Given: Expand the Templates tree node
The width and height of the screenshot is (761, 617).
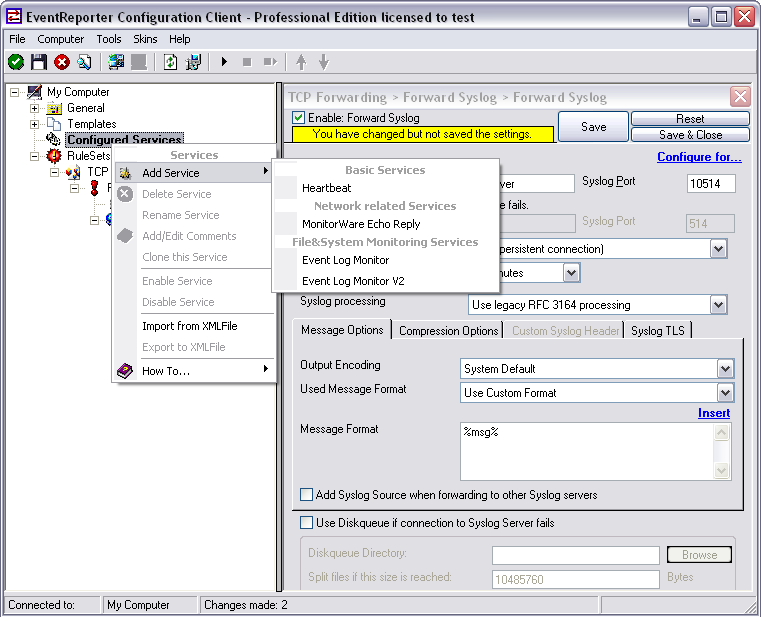Looking at the screenshot, I should [x=34, y=124].
